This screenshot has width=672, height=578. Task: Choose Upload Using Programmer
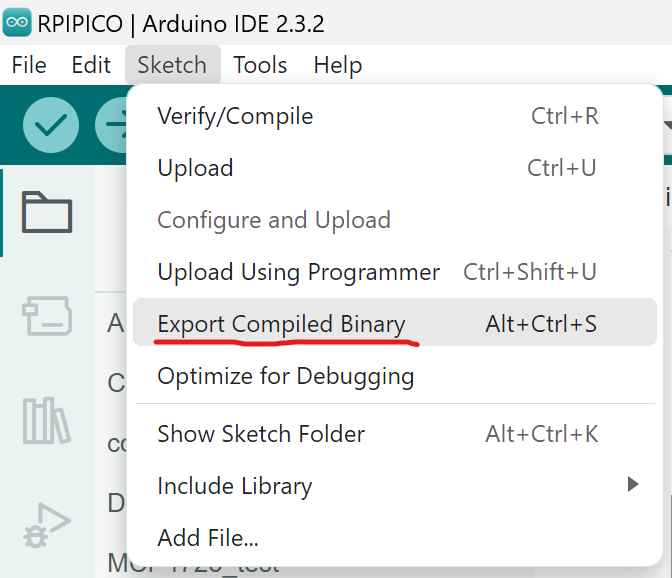(395, 272)
